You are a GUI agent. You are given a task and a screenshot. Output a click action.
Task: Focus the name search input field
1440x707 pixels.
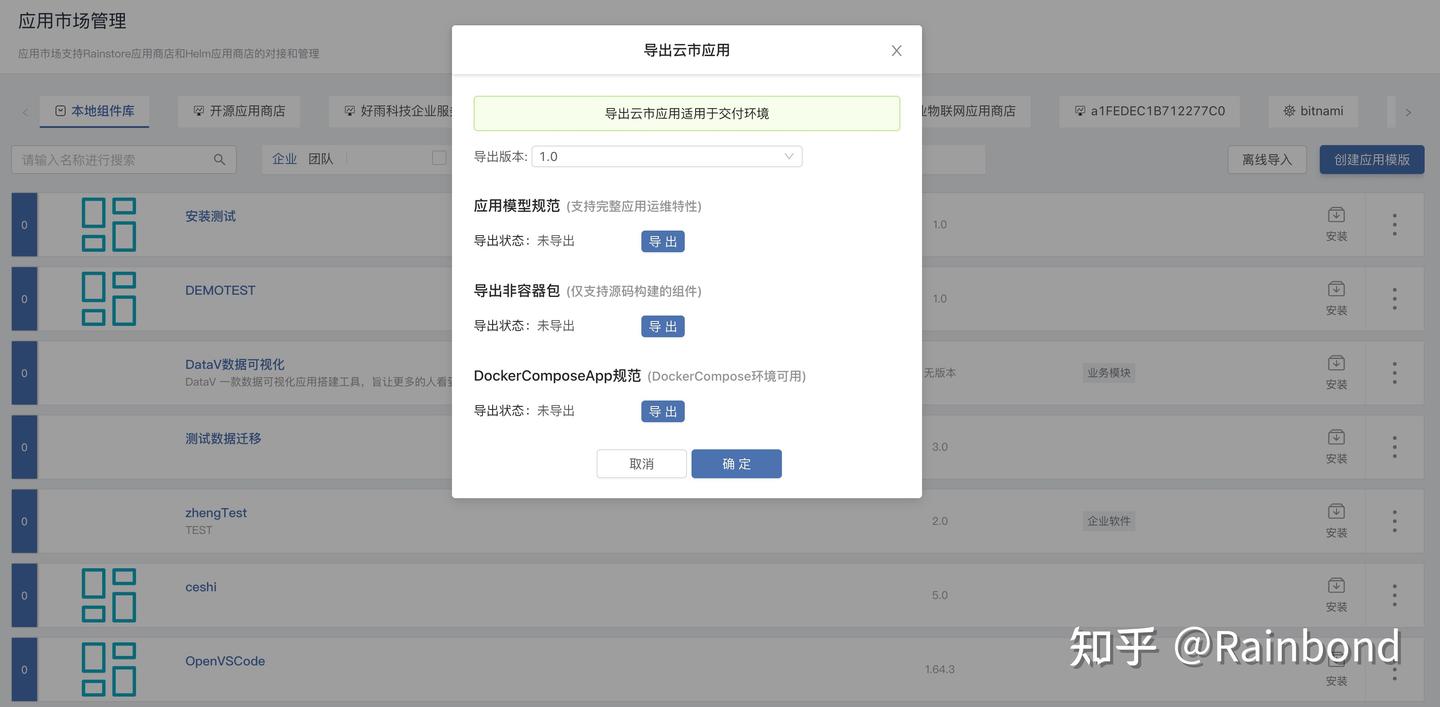(x=124, y=159)
